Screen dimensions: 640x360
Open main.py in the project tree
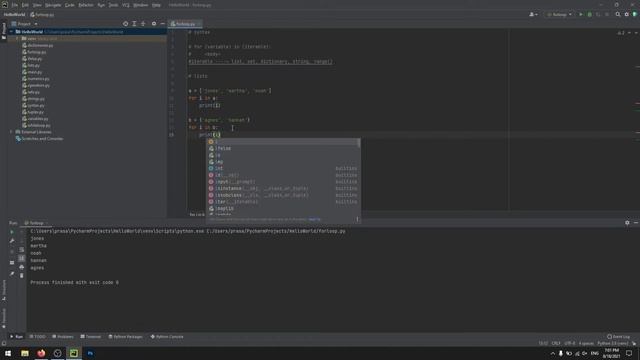point(32,72)
